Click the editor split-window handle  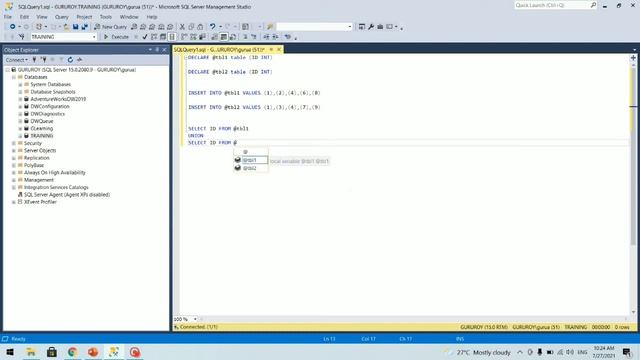[633, 58]
